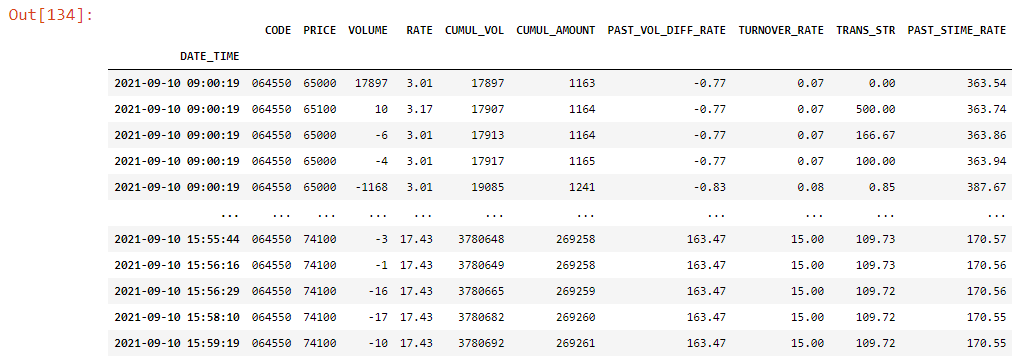Select PAST_VOL_DIFF_RATE value -0.83
This screenshot has height=361, width=1029.
tap(709, 187)
